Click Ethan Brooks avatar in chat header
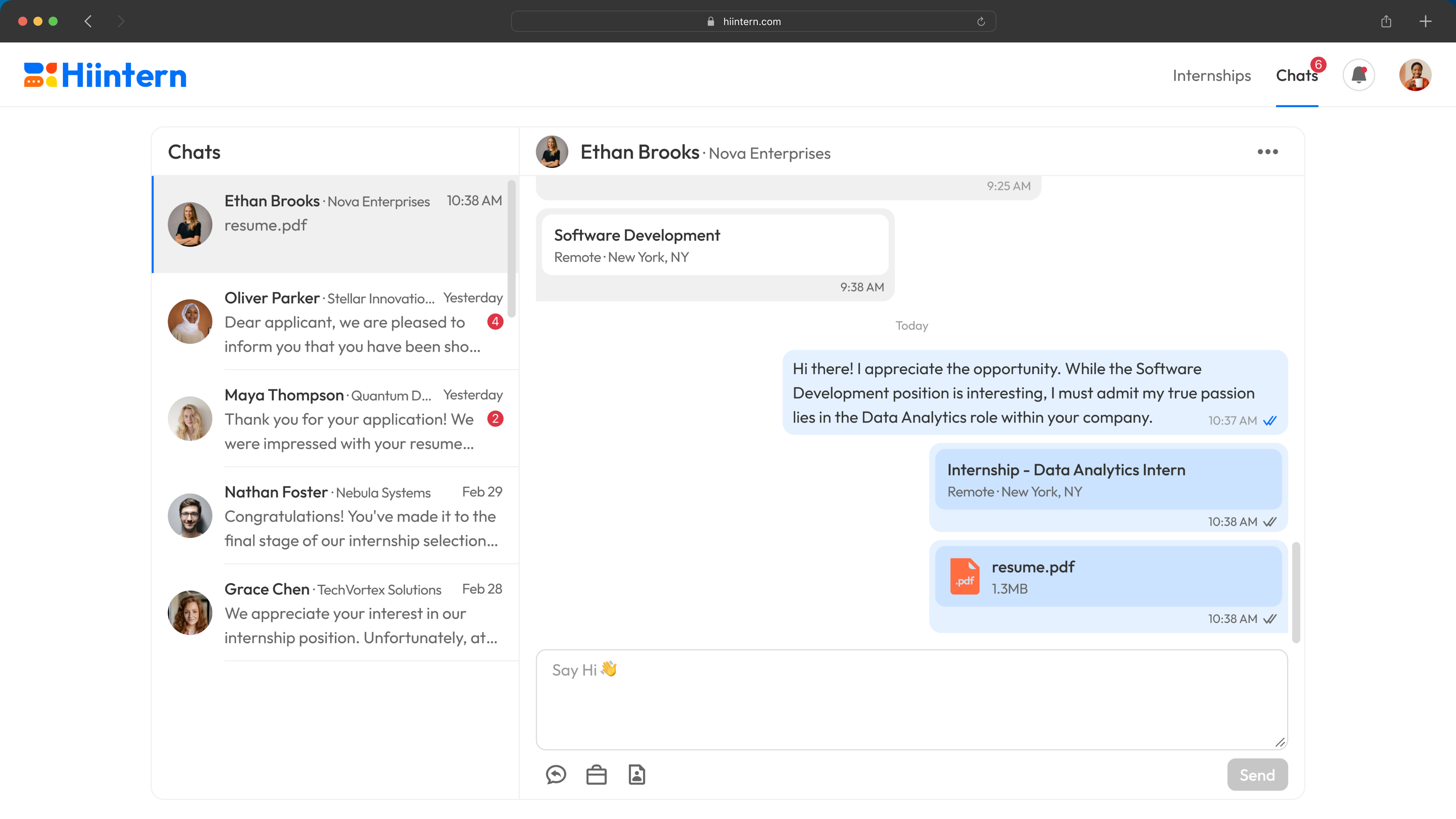 (x=552, y=151)
